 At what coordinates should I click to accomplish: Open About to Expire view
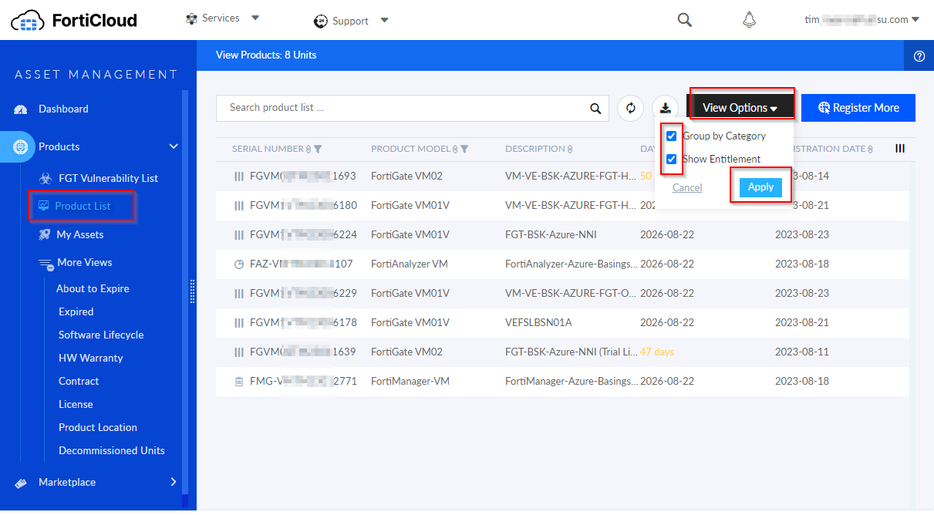click(x=92, y=288)
